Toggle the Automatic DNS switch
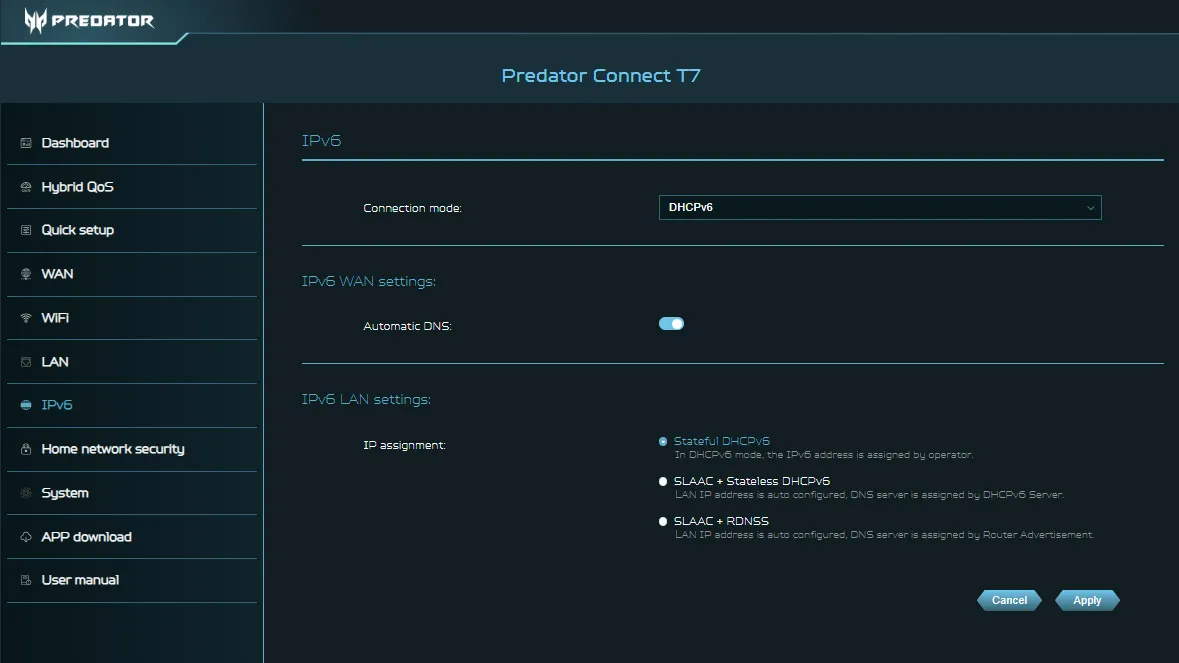Viewport: 1179px width, 663px height. [x=670, y=323]
